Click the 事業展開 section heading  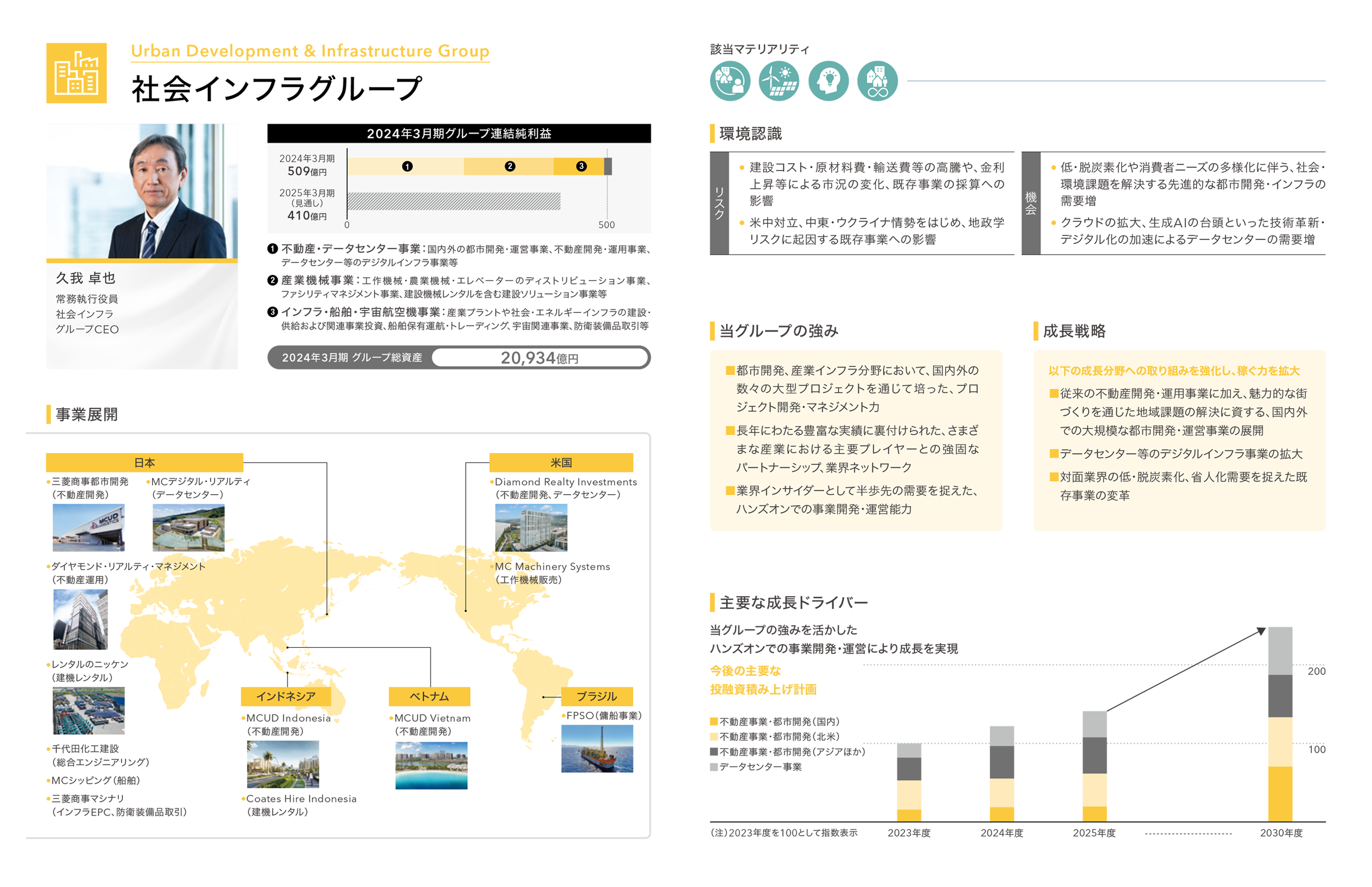coord(87,414)
